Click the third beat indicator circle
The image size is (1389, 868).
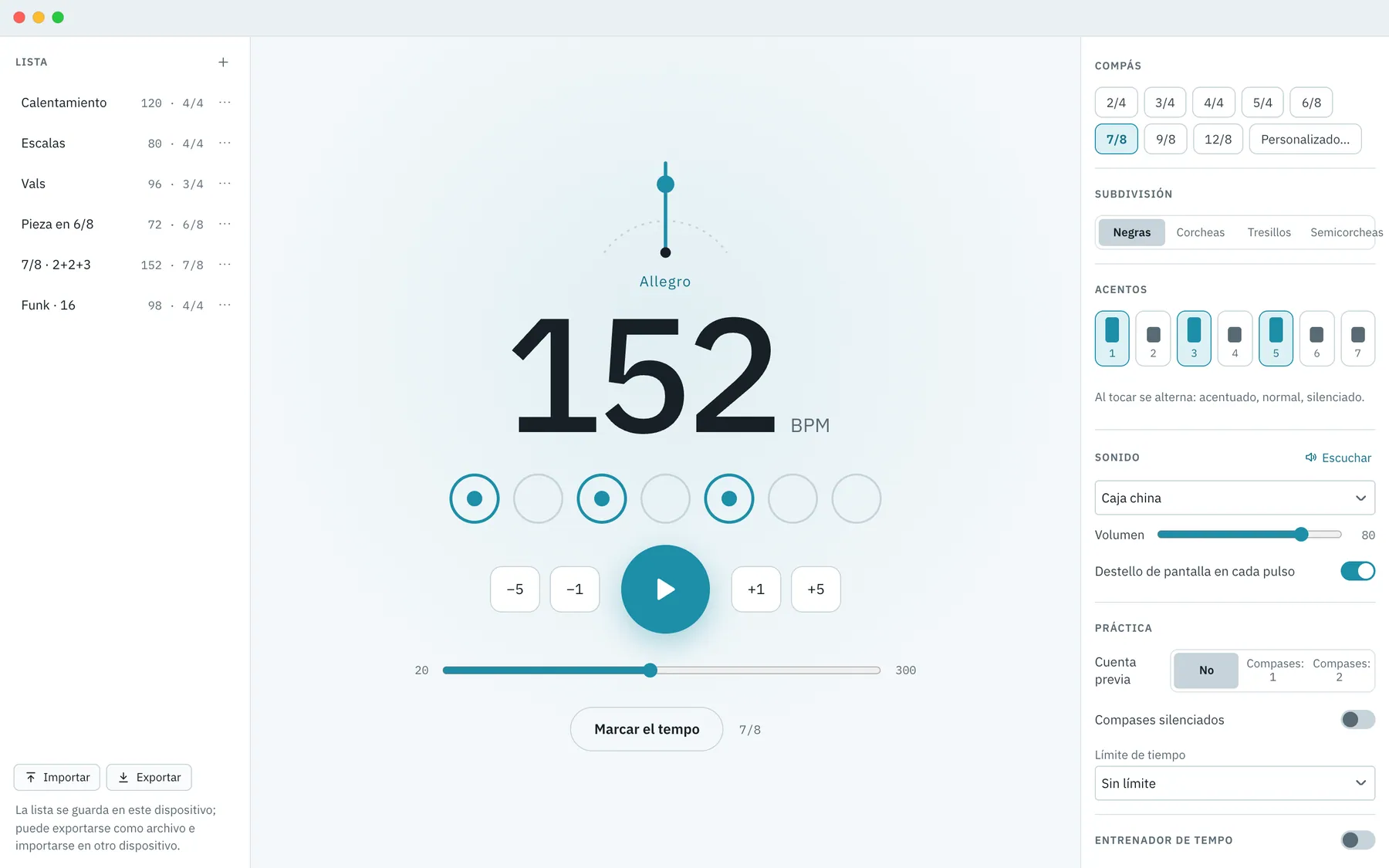[x=602, y=498]
